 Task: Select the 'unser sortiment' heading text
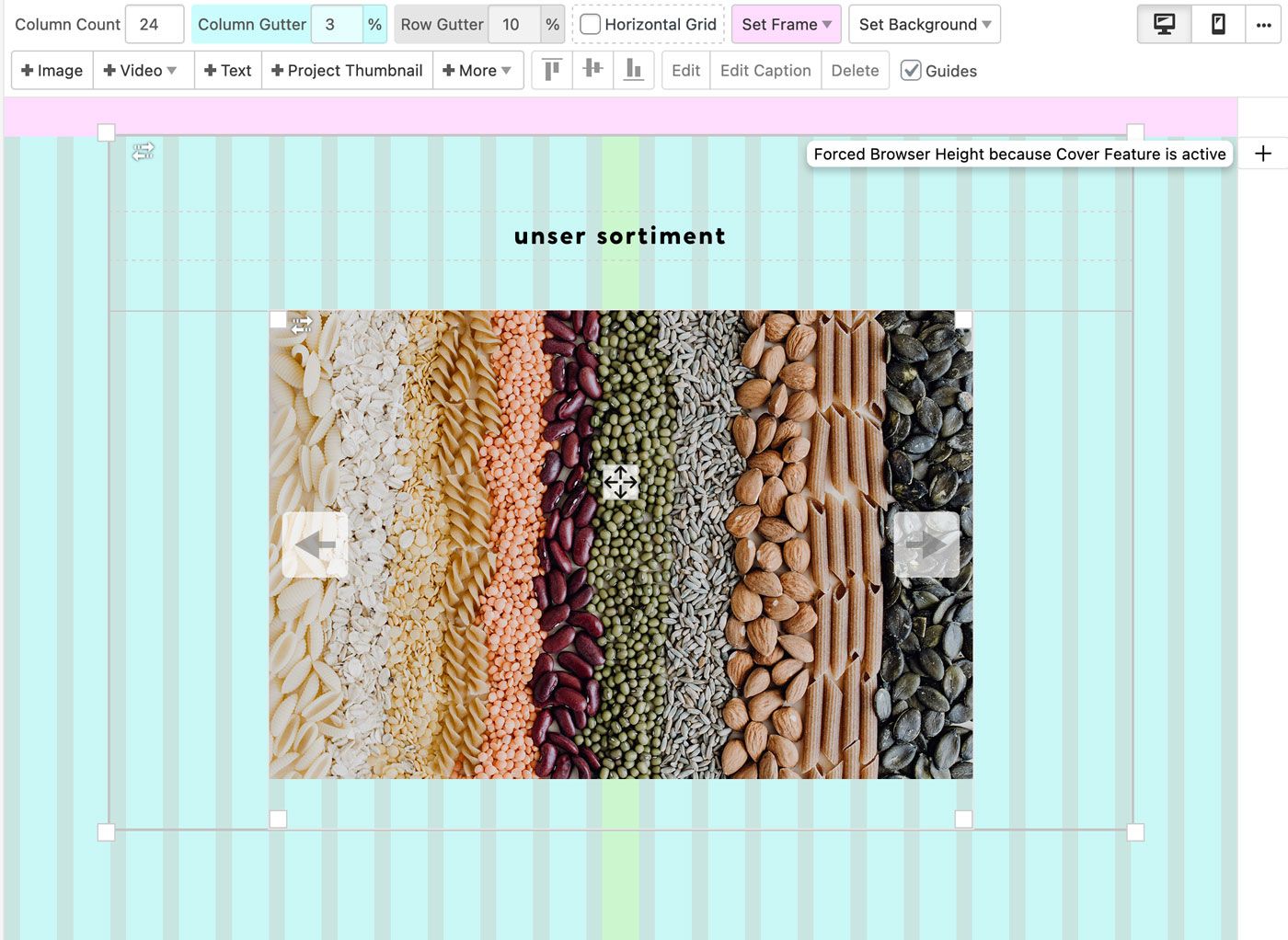(x=619, y=236)
